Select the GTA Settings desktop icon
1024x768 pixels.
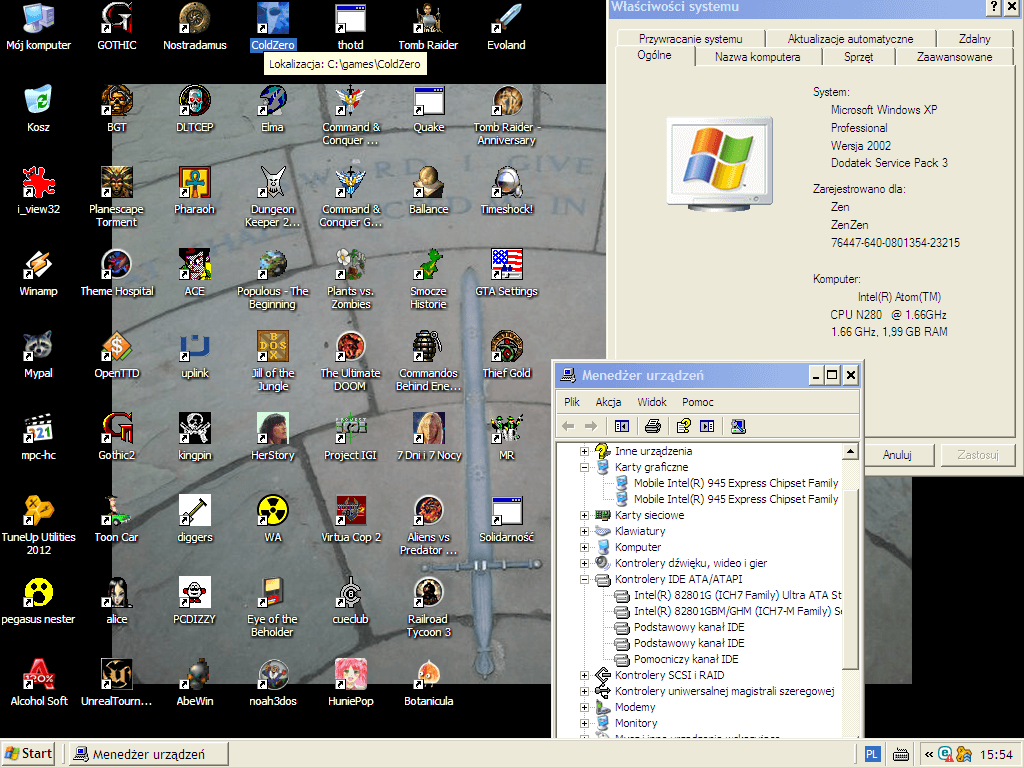pos(506,272)
